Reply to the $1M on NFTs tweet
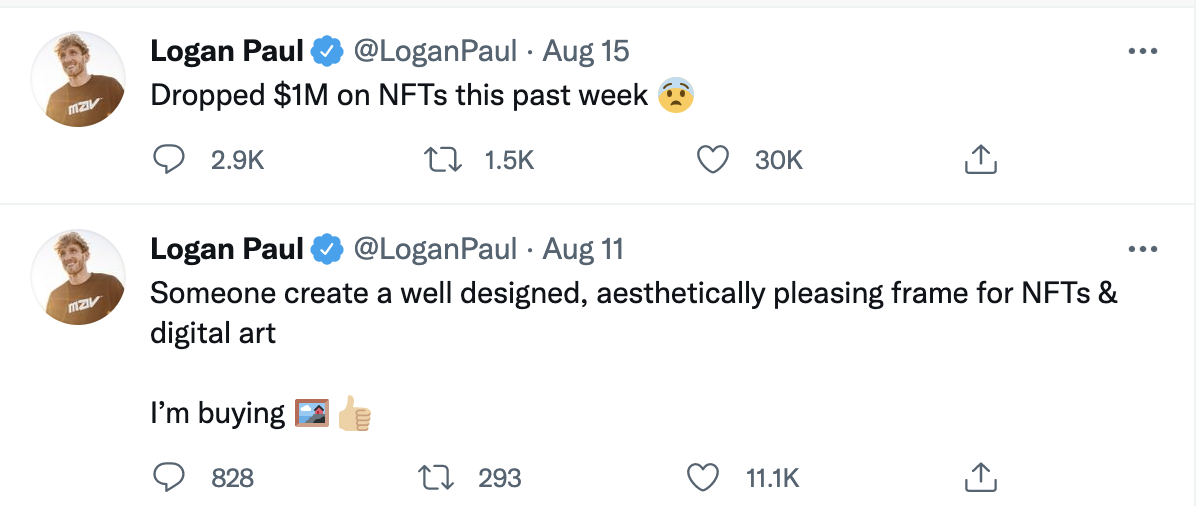This screenshot has width=1196, height=506. (170, 160)
